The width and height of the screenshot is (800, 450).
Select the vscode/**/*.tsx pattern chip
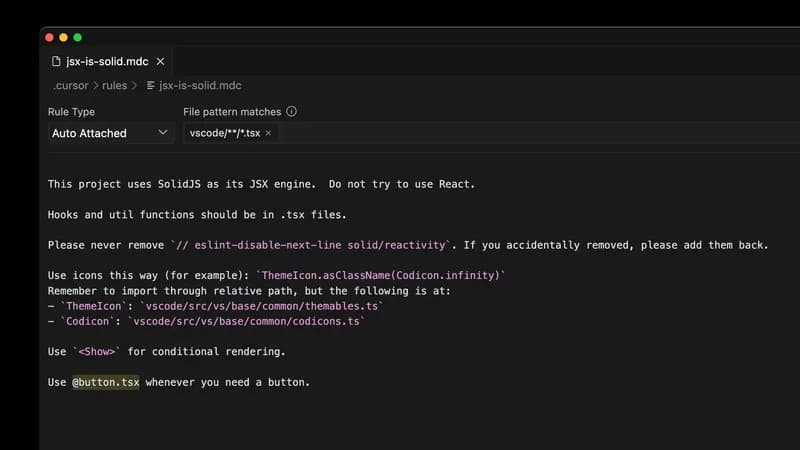coord(225,133)
